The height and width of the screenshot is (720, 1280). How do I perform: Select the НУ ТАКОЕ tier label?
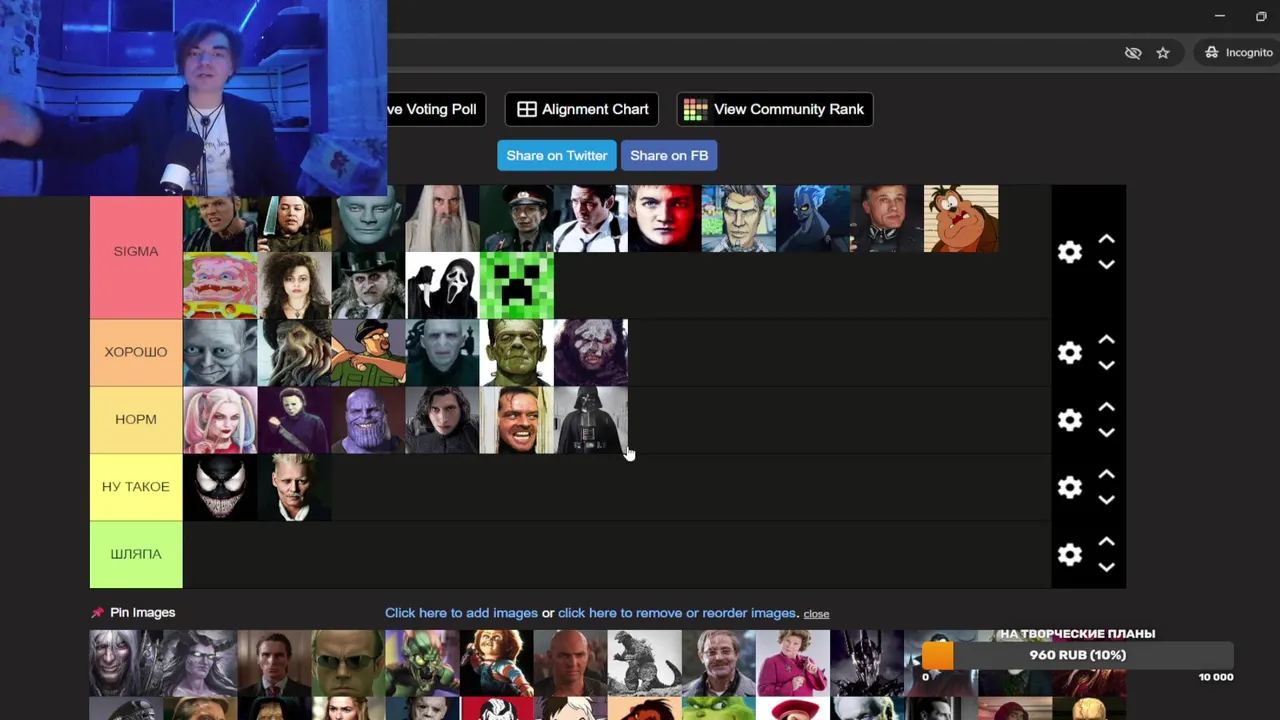click(x=136, y=487)
